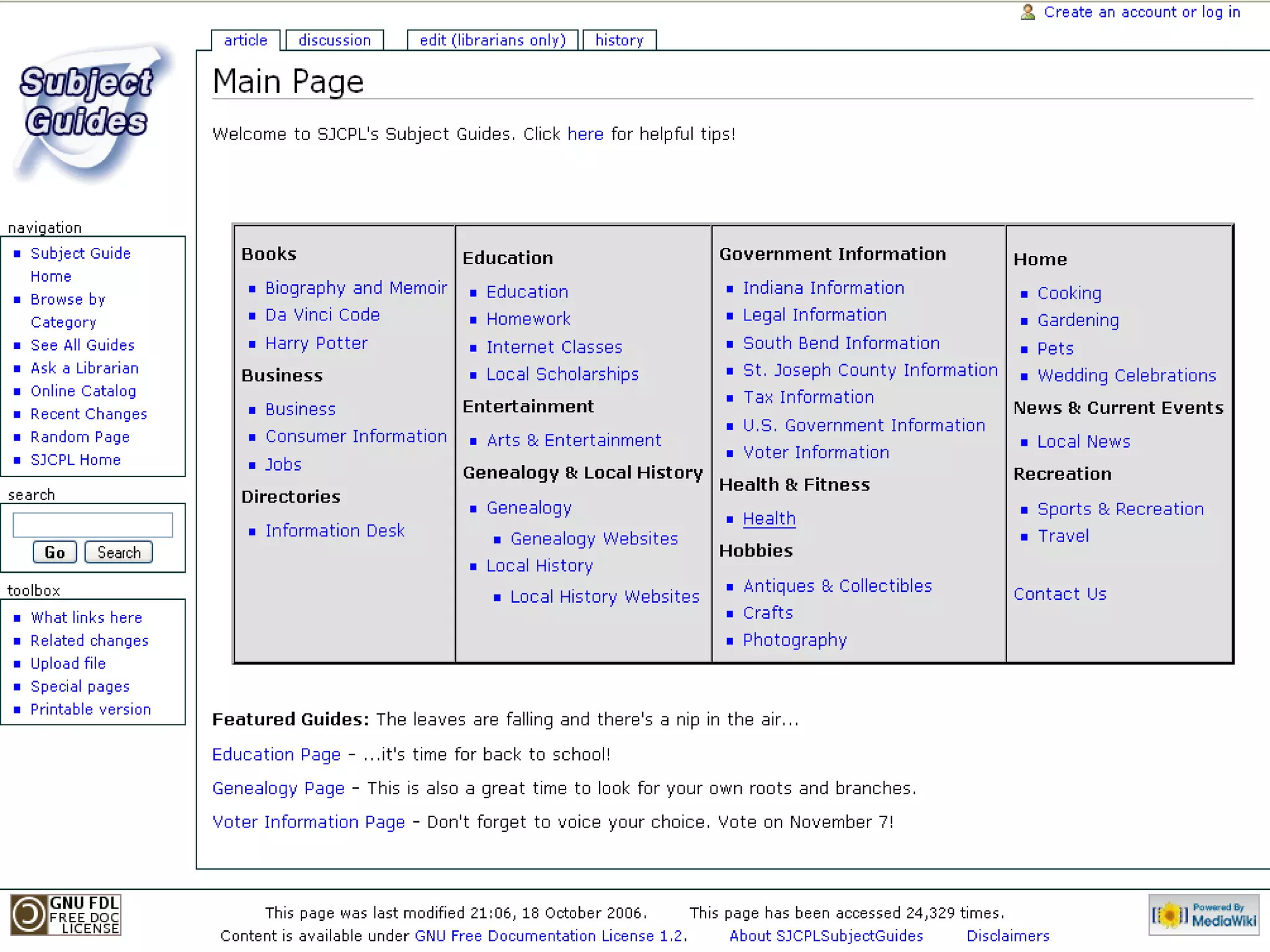Visit St. Joseph County Information

pyautogui.click(x=870, y=370)
